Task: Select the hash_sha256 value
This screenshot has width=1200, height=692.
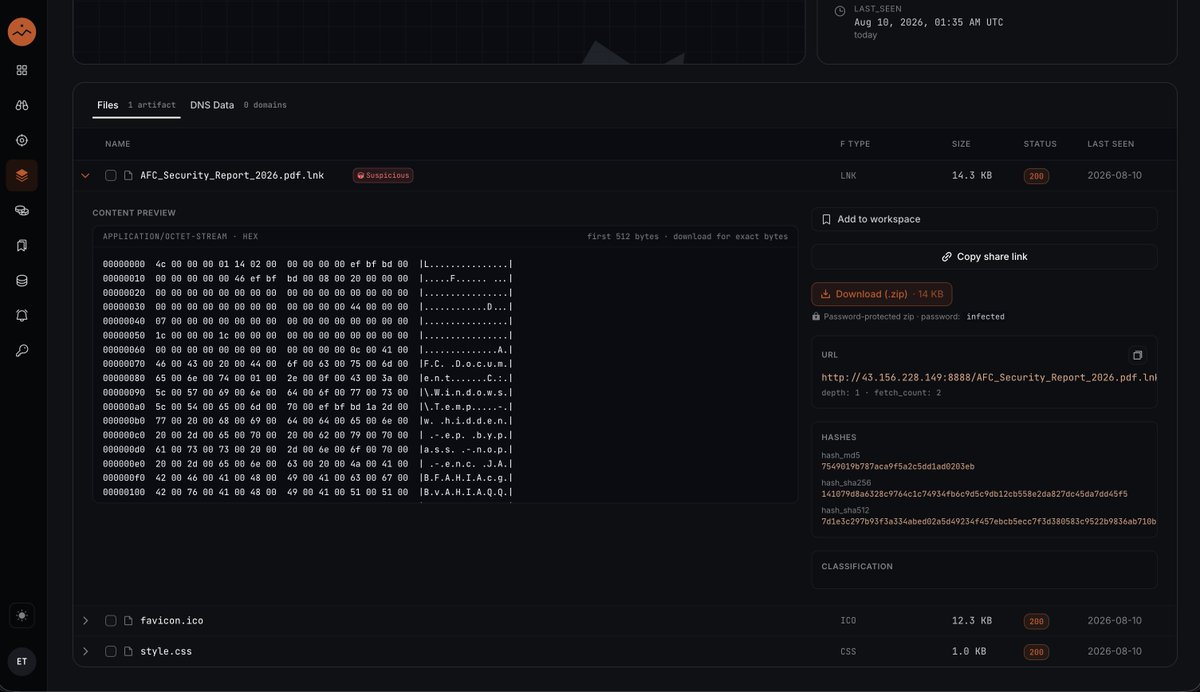Action: (974, 494)
